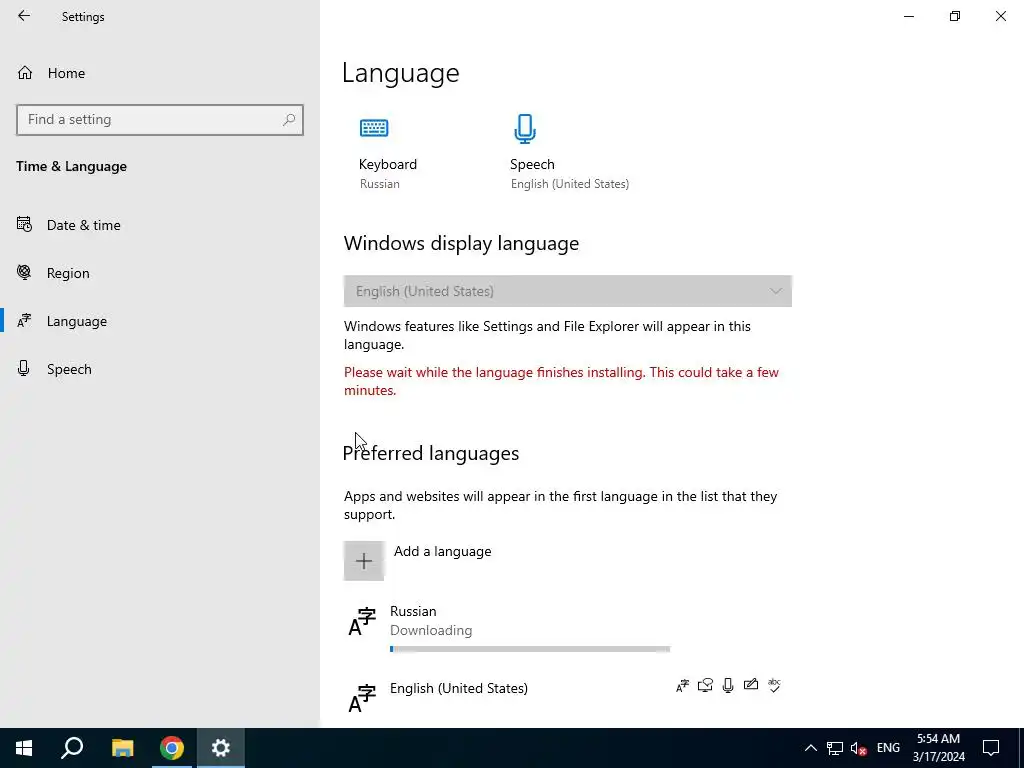Open taskbar search
The image size is (1024, 768).
pos(72,748)
